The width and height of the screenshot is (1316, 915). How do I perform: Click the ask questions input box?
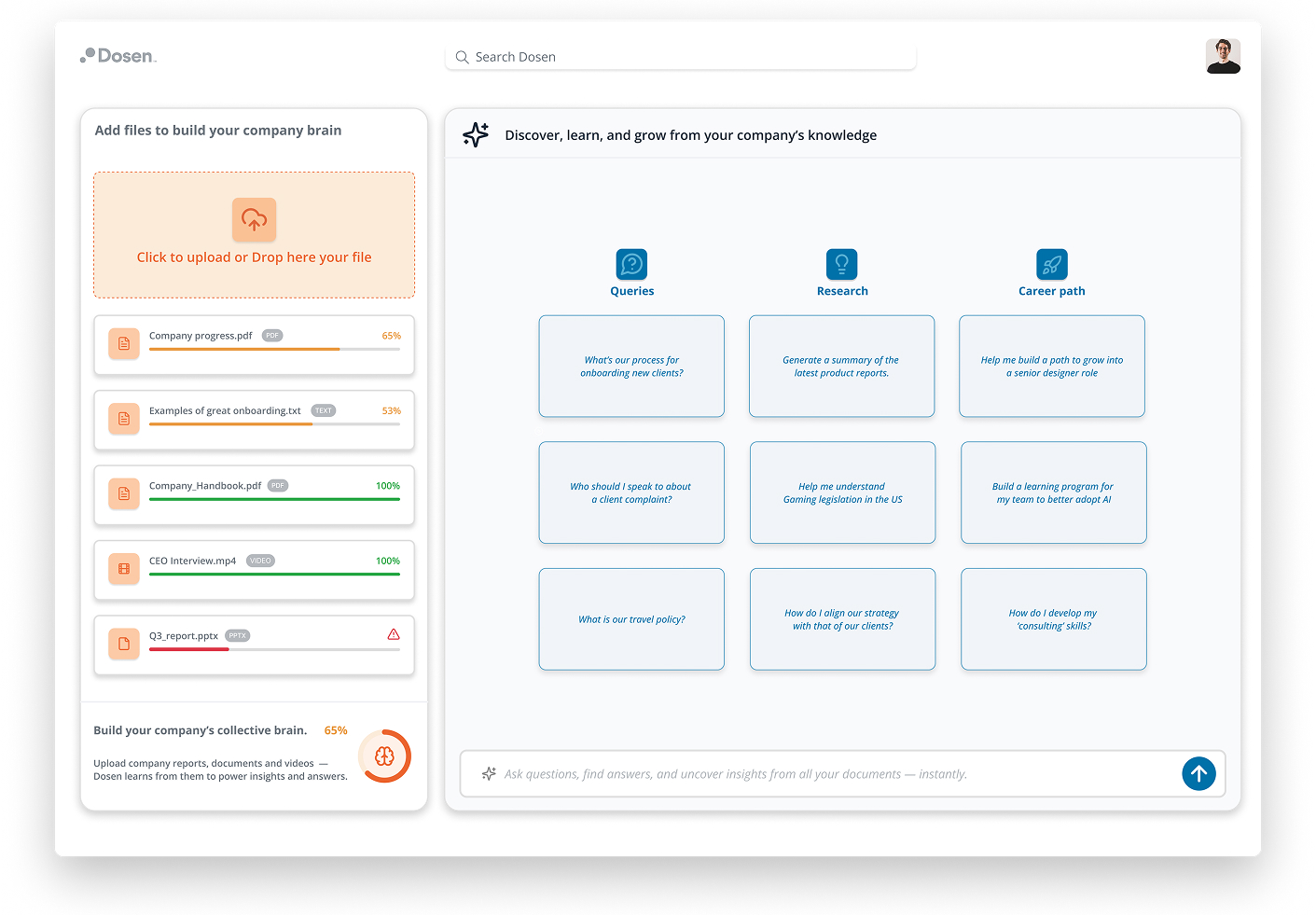[830, 774]
